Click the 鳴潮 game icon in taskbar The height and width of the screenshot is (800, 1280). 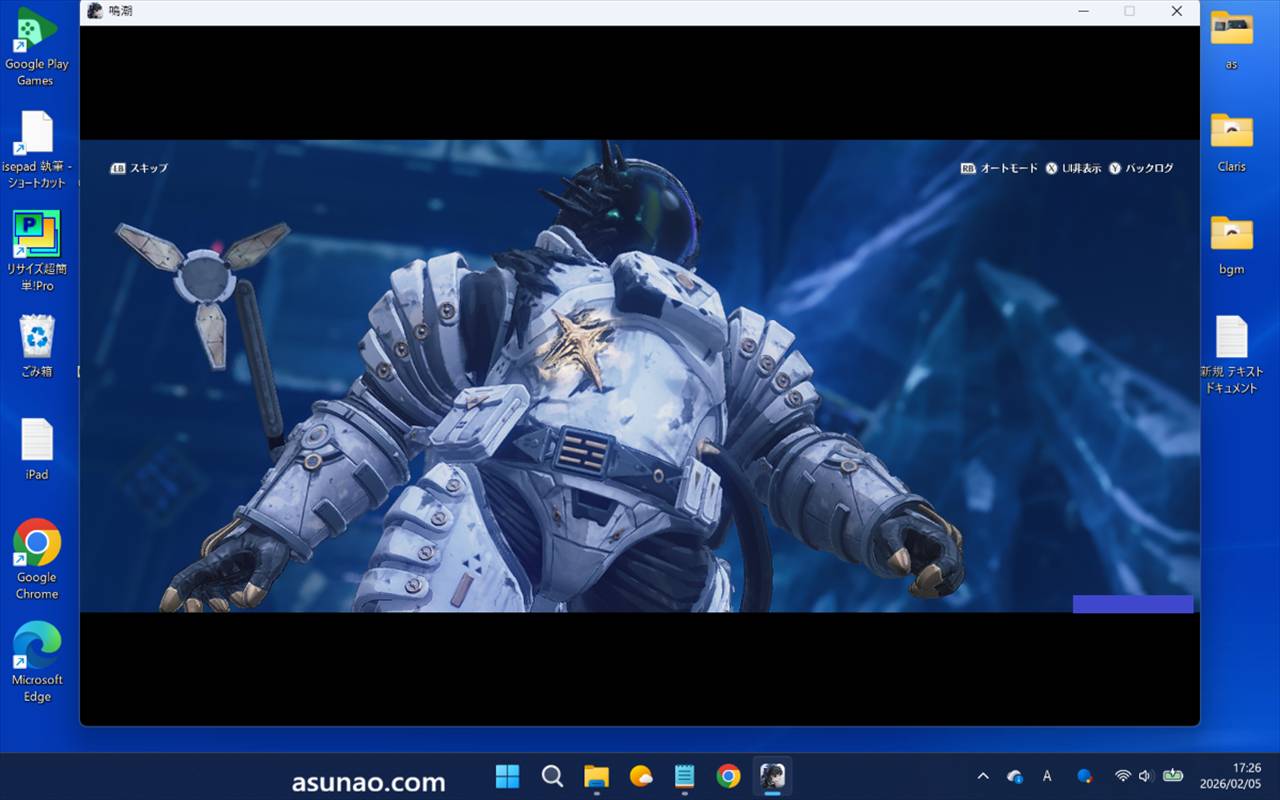pyautogui.click(x=772, y=776)
